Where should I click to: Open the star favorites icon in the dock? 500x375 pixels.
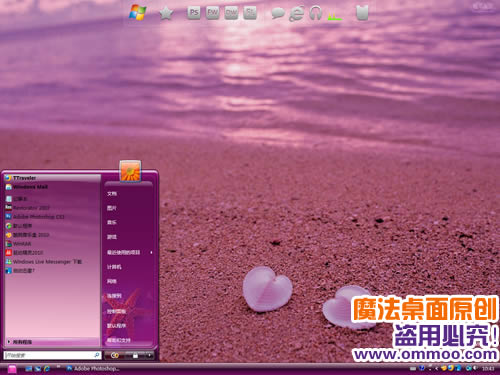pyautogui.click(x=166, y=13)
